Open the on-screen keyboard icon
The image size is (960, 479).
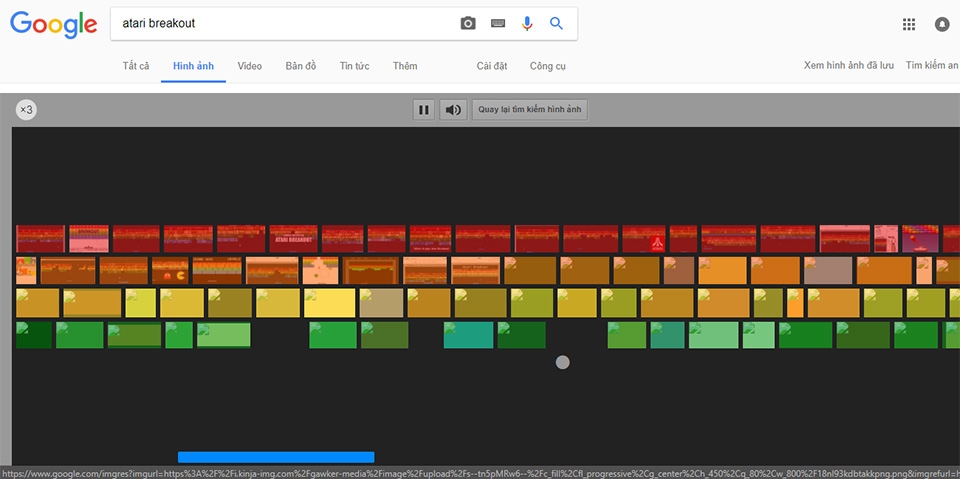coord(498,23)
